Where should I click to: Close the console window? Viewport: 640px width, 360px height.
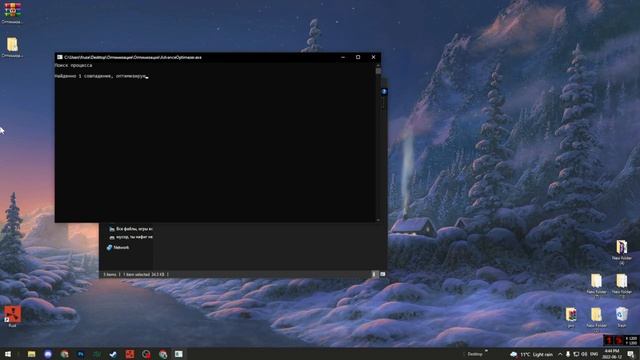pyautogui.click(x=373, y=57)
